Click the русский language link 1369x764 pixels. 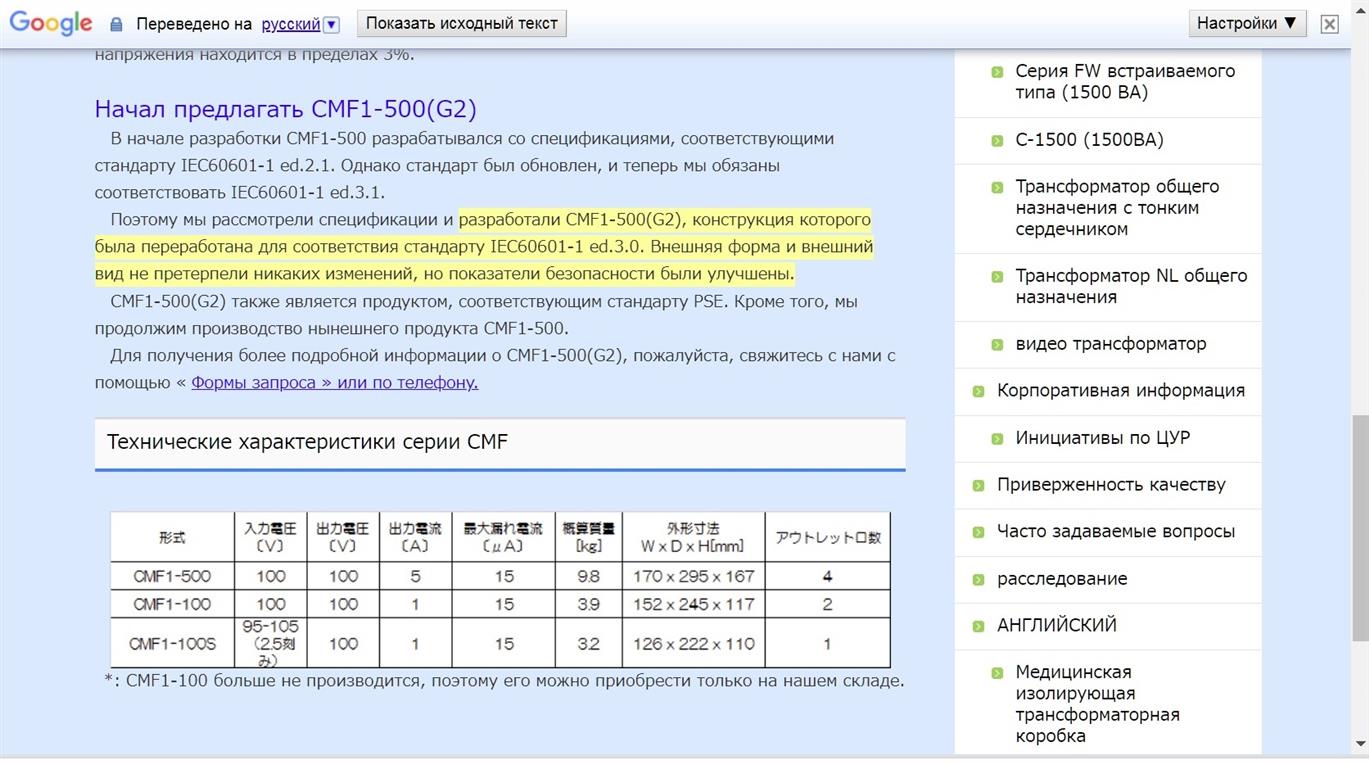(x=290, y=24)
